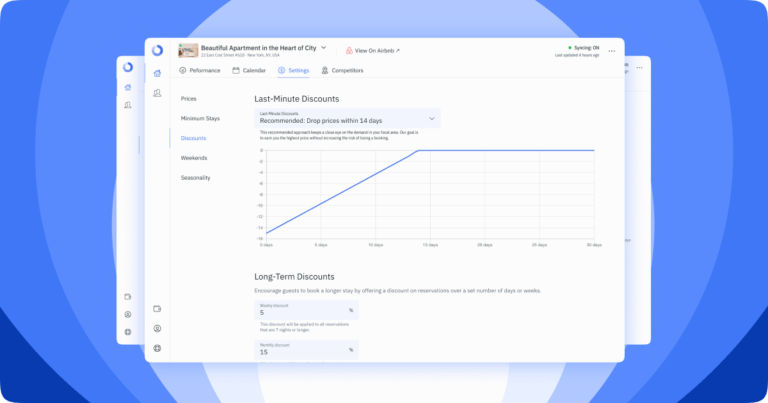Viewport: 768px width, 403px height.
Task: Open the Minimum Stays settings section
Action: click(x=200, y=119)
